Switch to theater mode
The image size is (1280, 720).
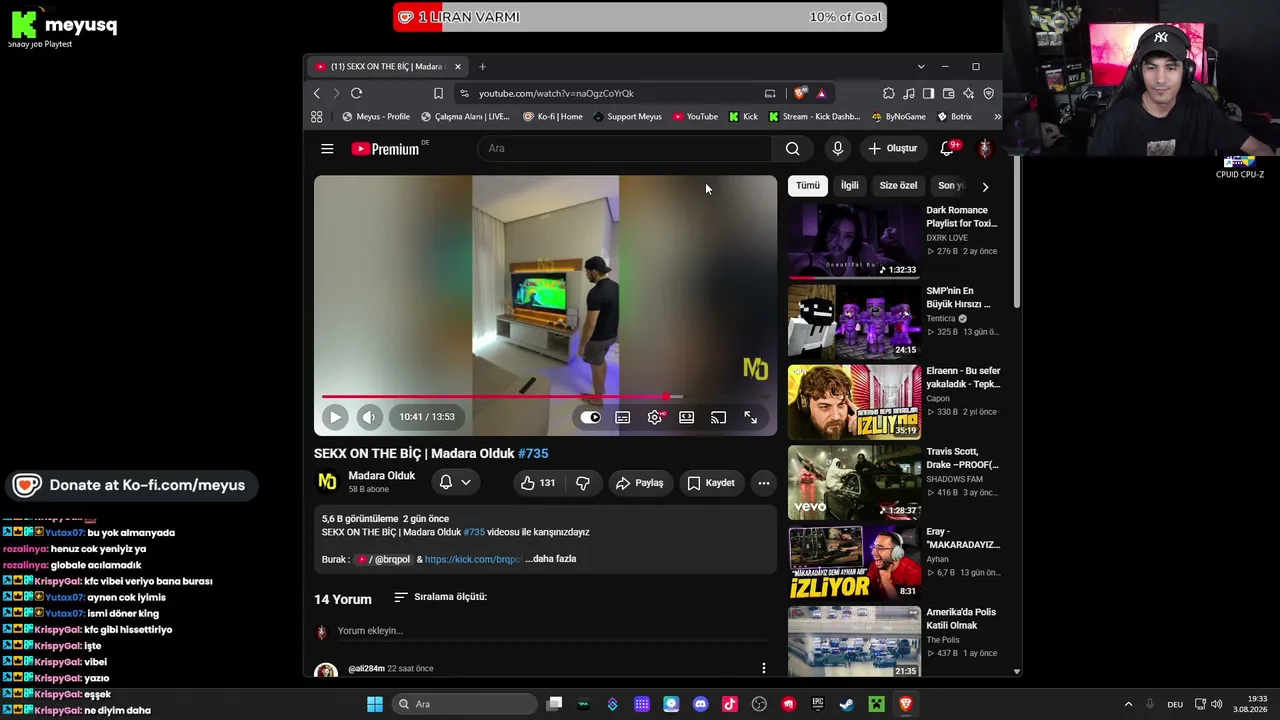(x=687, y=417)
